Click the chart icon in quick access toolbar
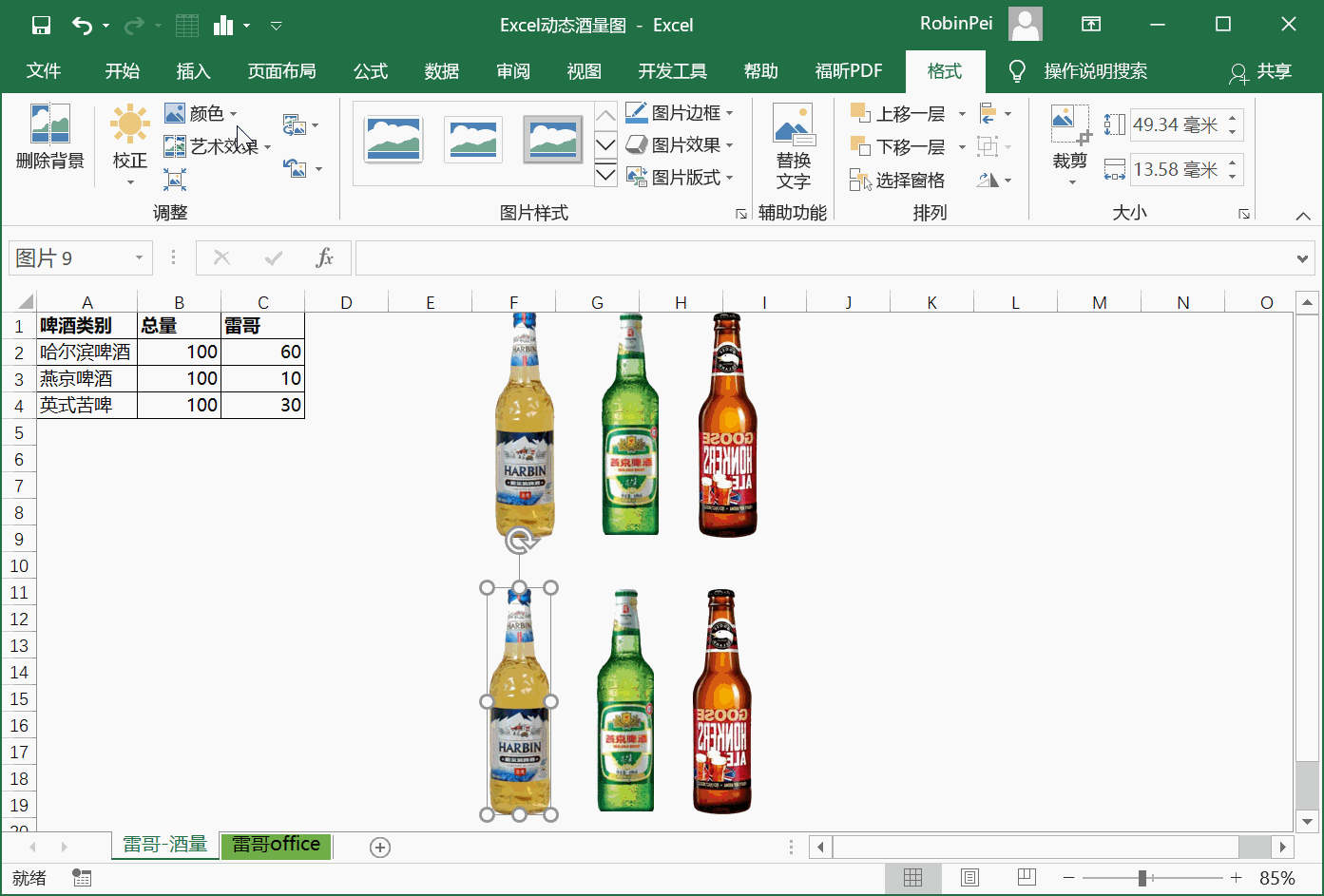 (x=223, y=26)
